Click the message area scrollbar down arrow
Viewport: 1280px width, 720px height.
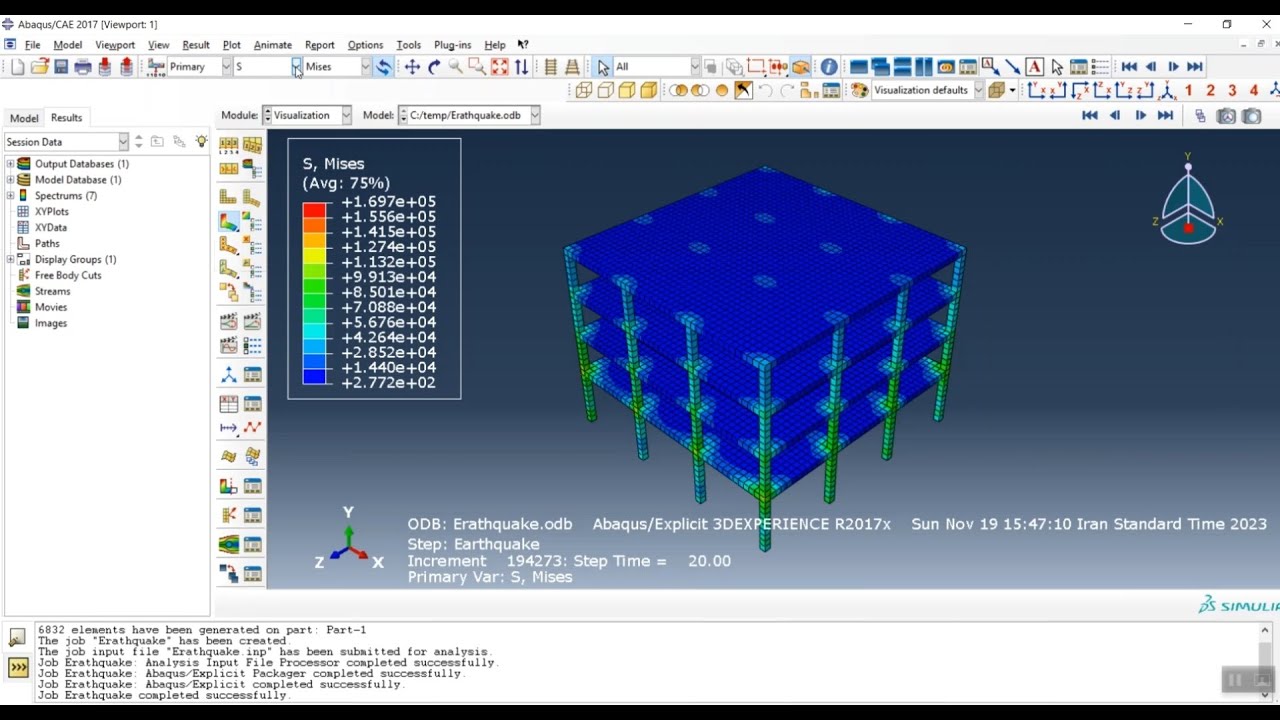[1265, 693]
